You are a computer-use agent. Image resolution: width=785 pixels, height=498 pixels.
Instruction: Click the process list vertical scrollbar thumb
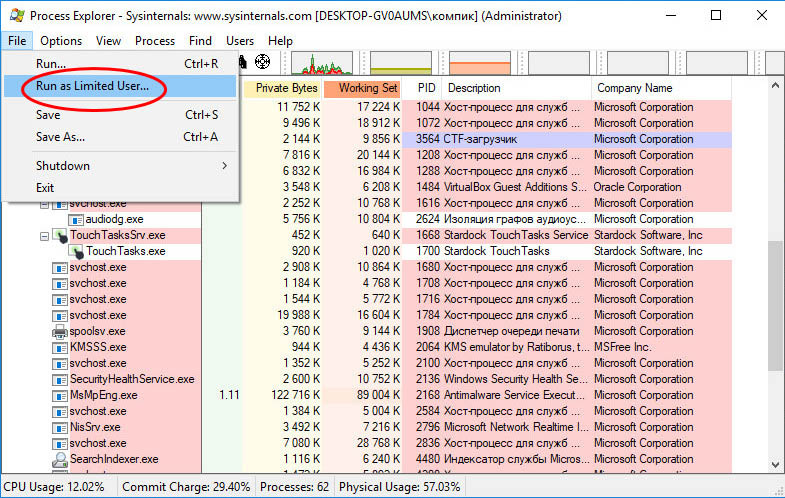pyautogui.click(x=775, y=306)
